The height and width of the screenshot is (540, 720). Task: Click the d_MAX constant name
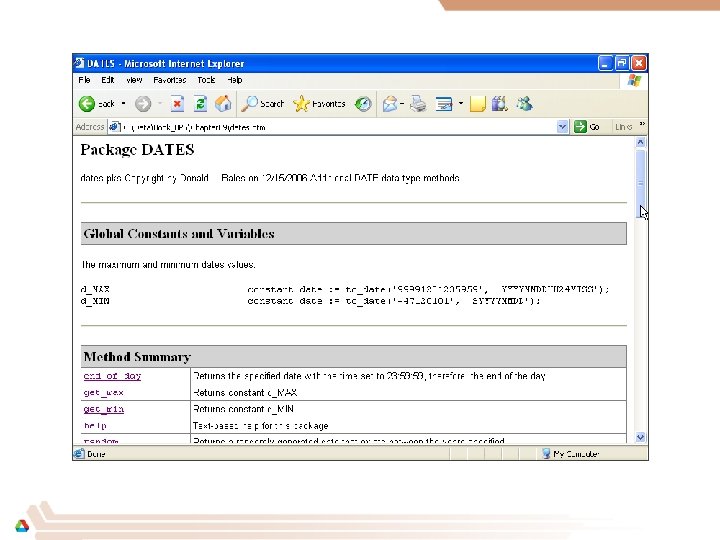[x=95, y=289]
